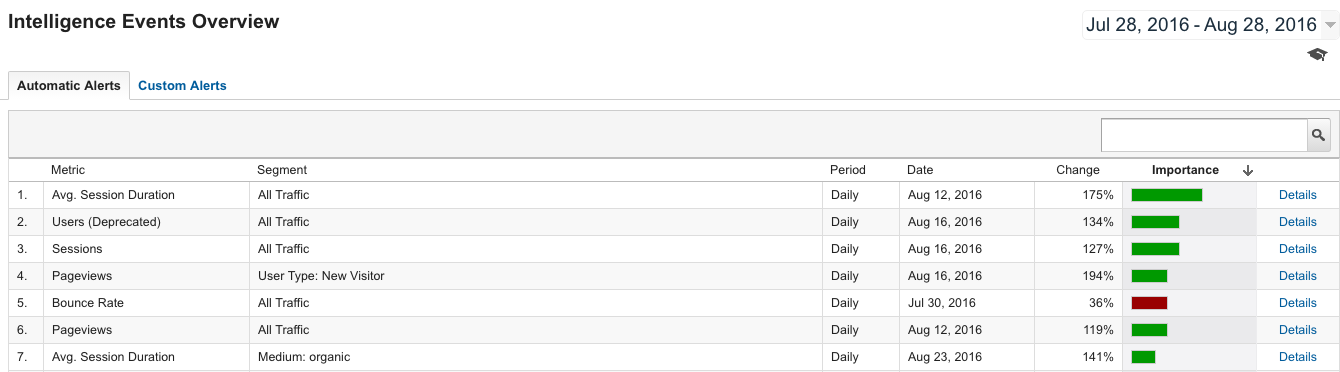View Details for the Sessions alert
1340x372 pixels.
(x=1297, y=249)
